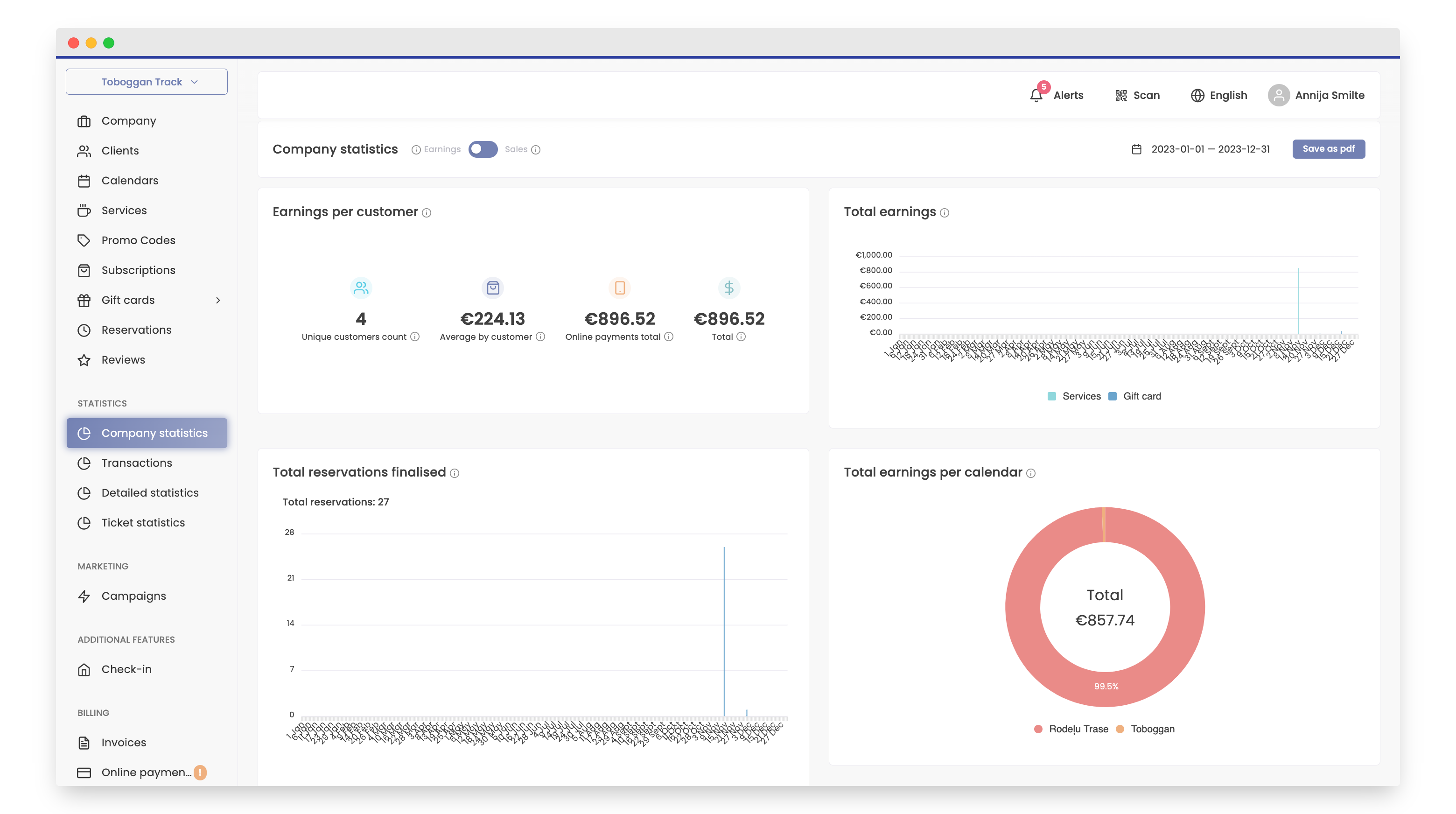Screen dimensions: 1456x814
Task: Click info icon by Unique customers count
Action: pyautogui.click(x=415, y=337)
